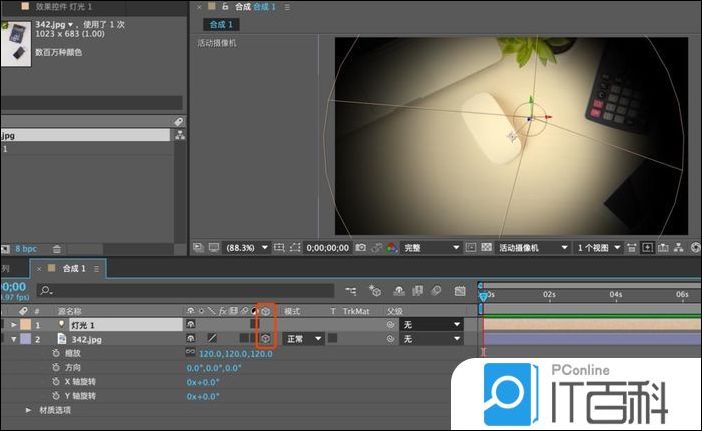Open the project flowchart icon
The image size is (702, 431).
(x=180, y=136)
